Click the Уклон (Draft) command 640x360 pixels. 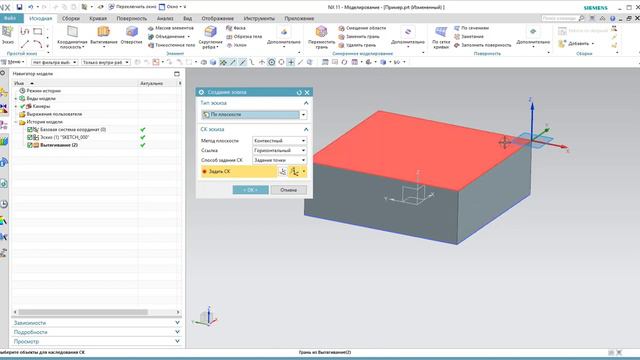237,45
